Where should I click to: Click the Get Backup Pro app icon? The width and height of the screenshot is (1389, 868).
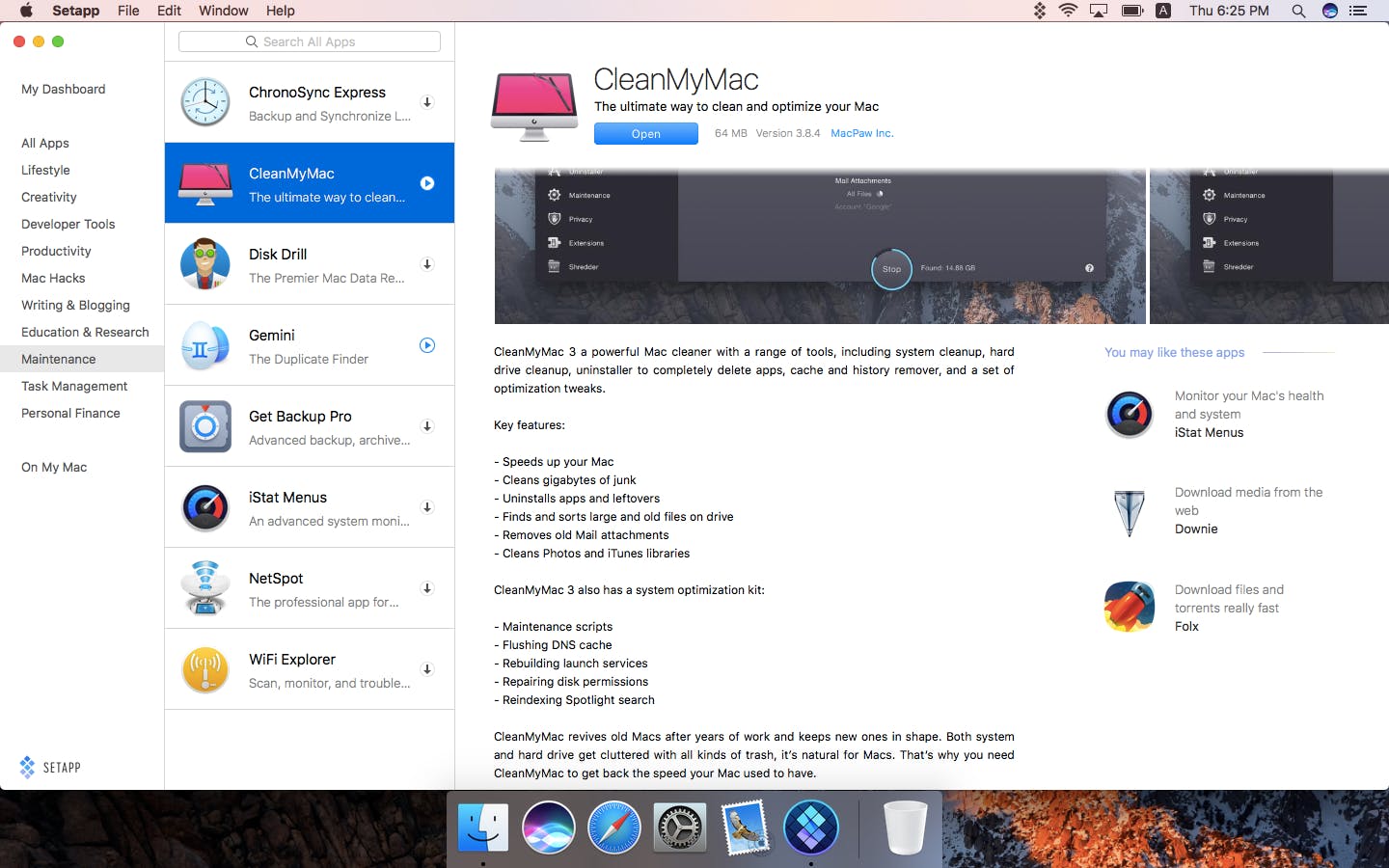click(205, 426)
